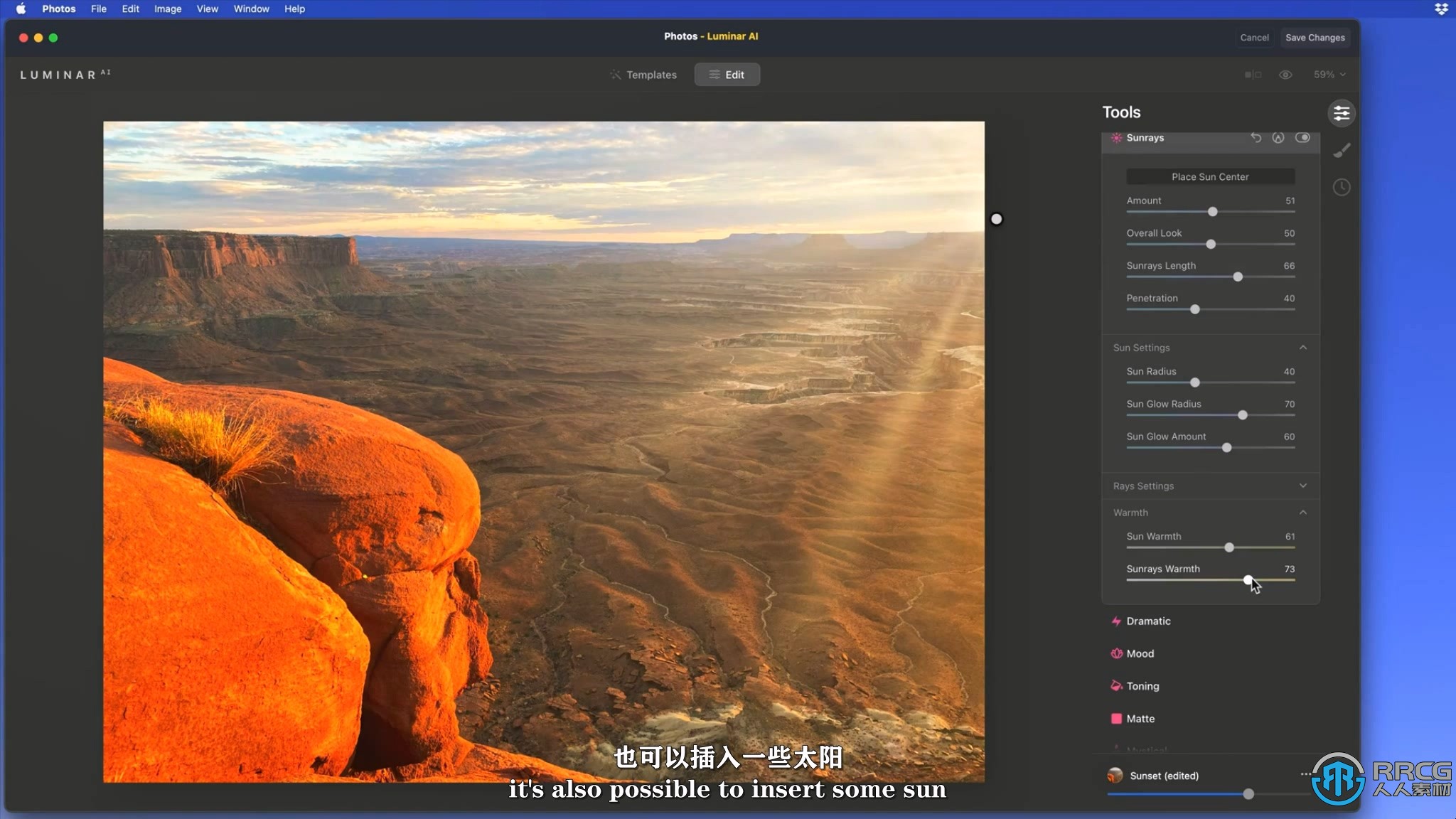1456x819 pixels.
Task: Click the Place Sun Center button
Action: 1210,176
